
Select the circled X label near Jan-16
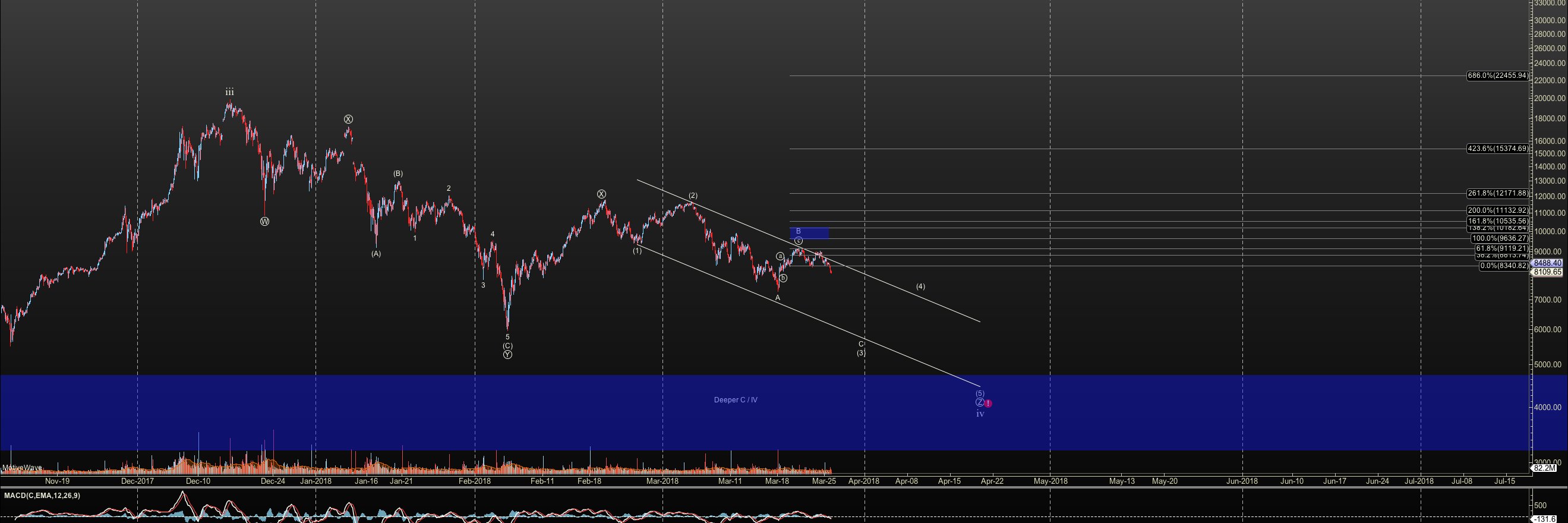point(348,119)
